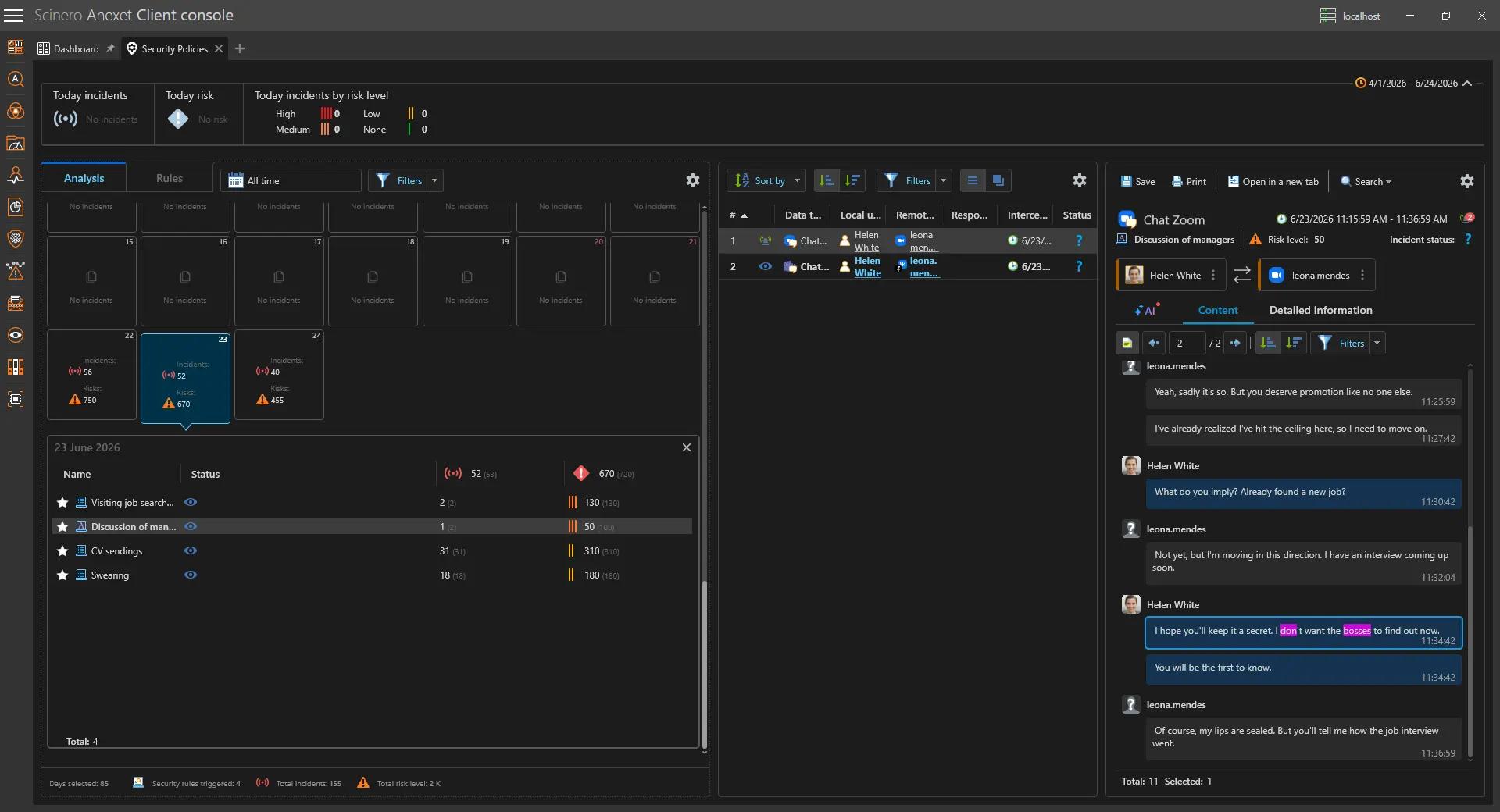Open the circled letter A sidebar icon
The image size is (1500, 812).
16,80
